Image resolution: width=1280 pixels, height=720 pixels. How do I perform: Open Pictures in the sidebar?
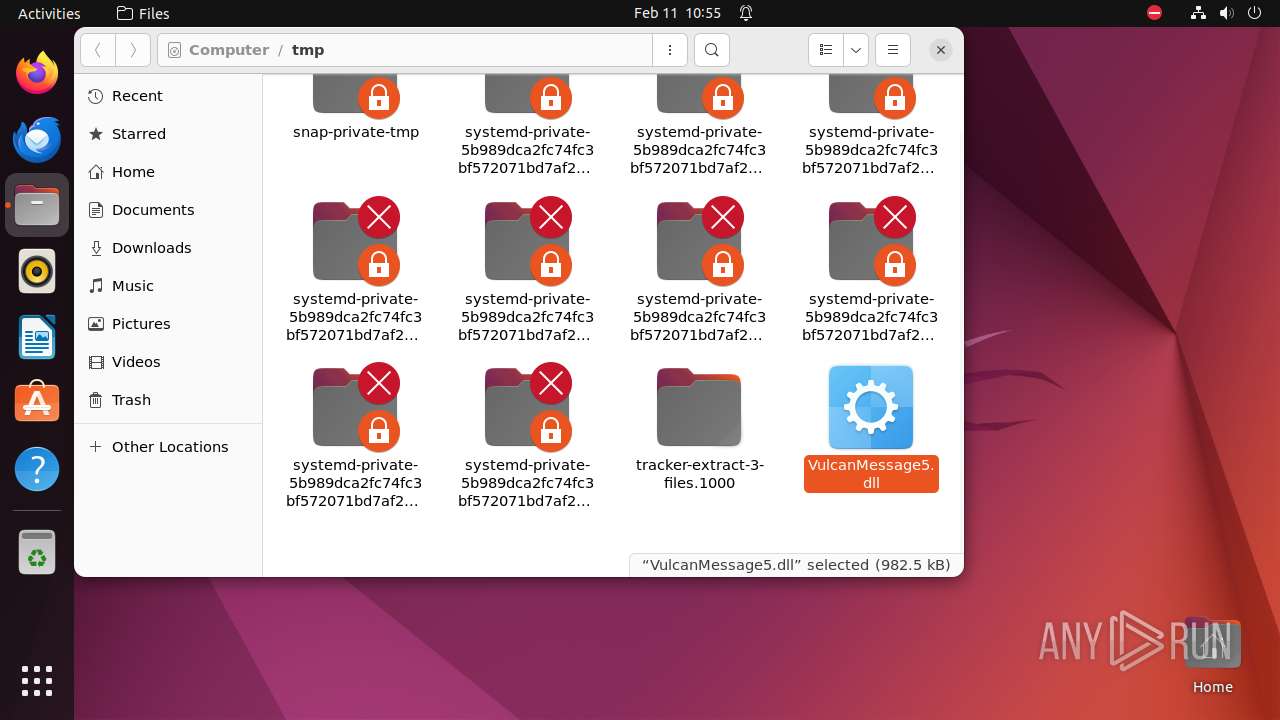[x=168, y=324]
